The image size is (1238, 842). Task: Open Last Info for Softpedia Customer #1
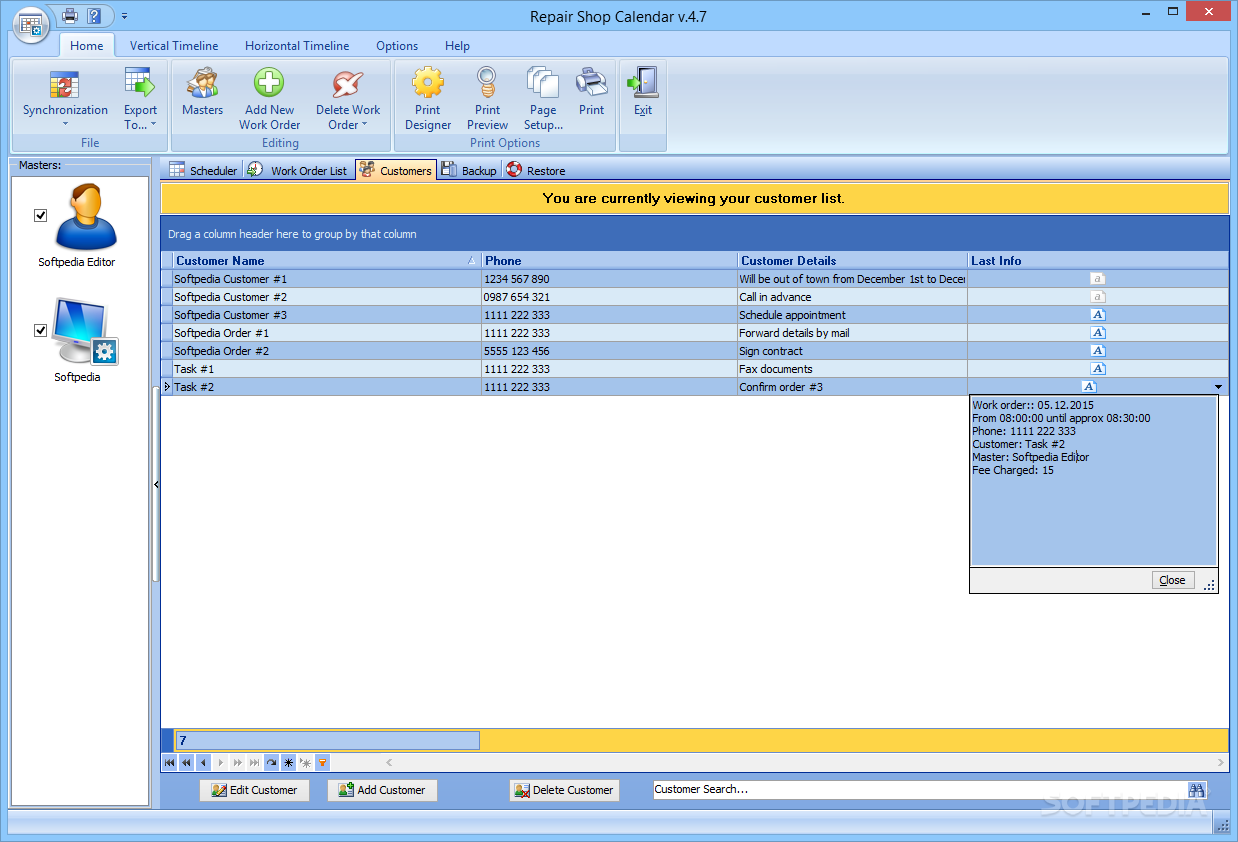(x=1097, y=279)
